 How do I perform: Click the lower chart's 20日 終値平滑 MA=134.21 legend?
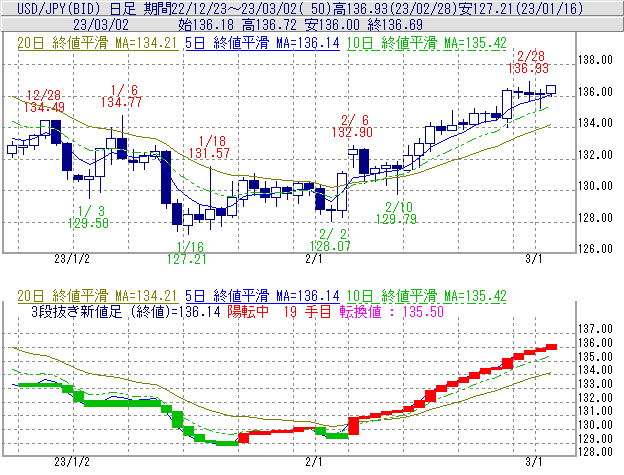97,296
